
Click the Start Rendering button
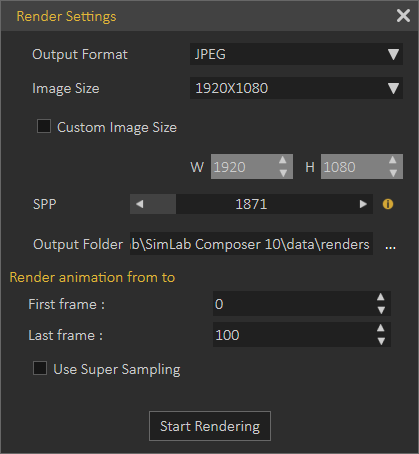(x=210, y=426)
